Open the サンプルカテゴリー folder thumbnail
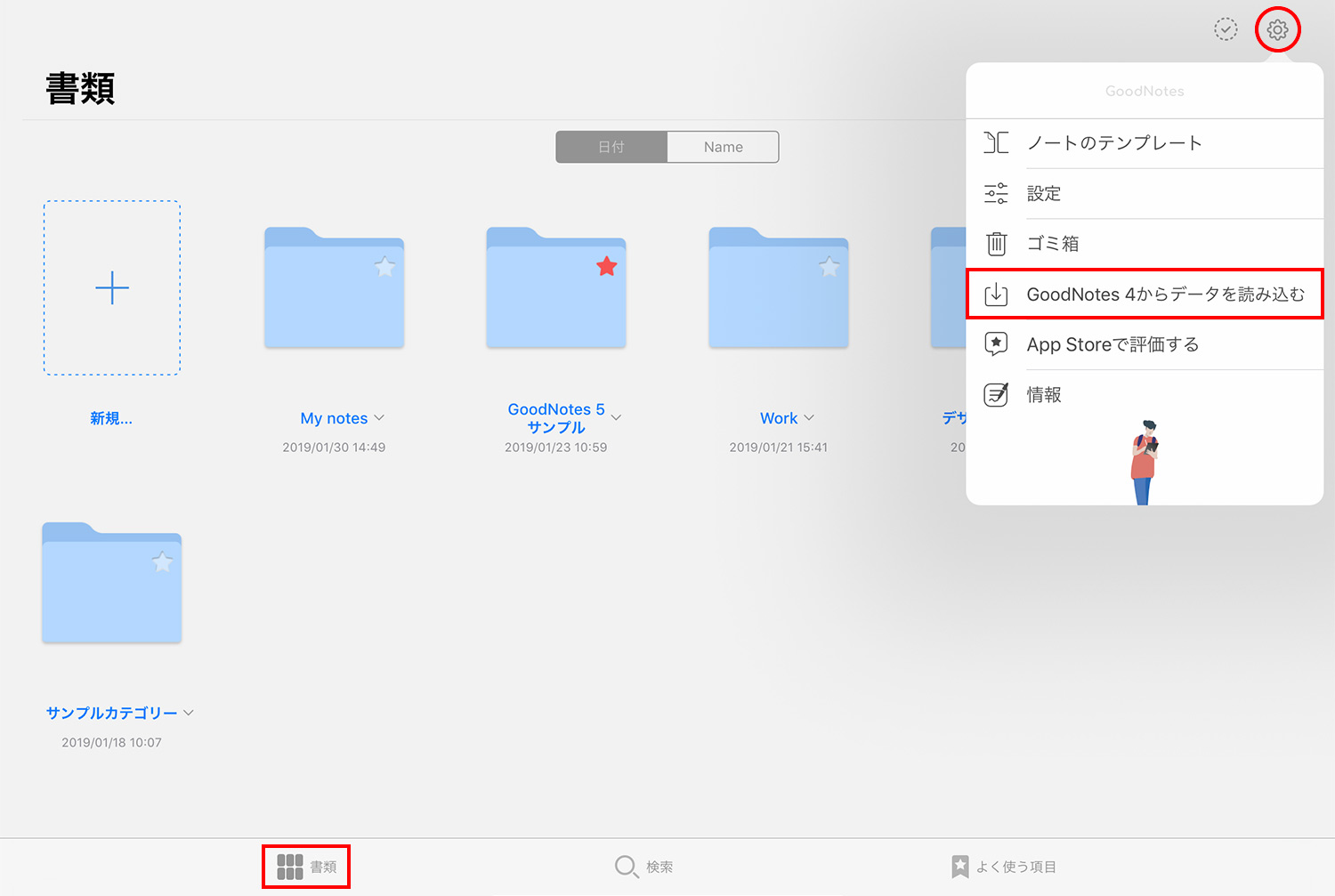Viewport: 1335px width, 896px height. 111,583
